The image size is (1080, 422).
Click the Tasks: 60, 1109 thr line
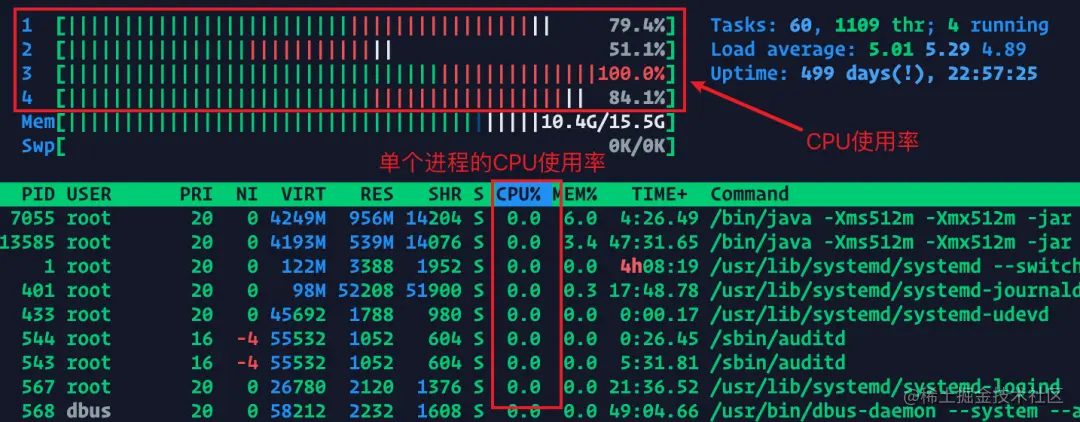pos(880,26)
